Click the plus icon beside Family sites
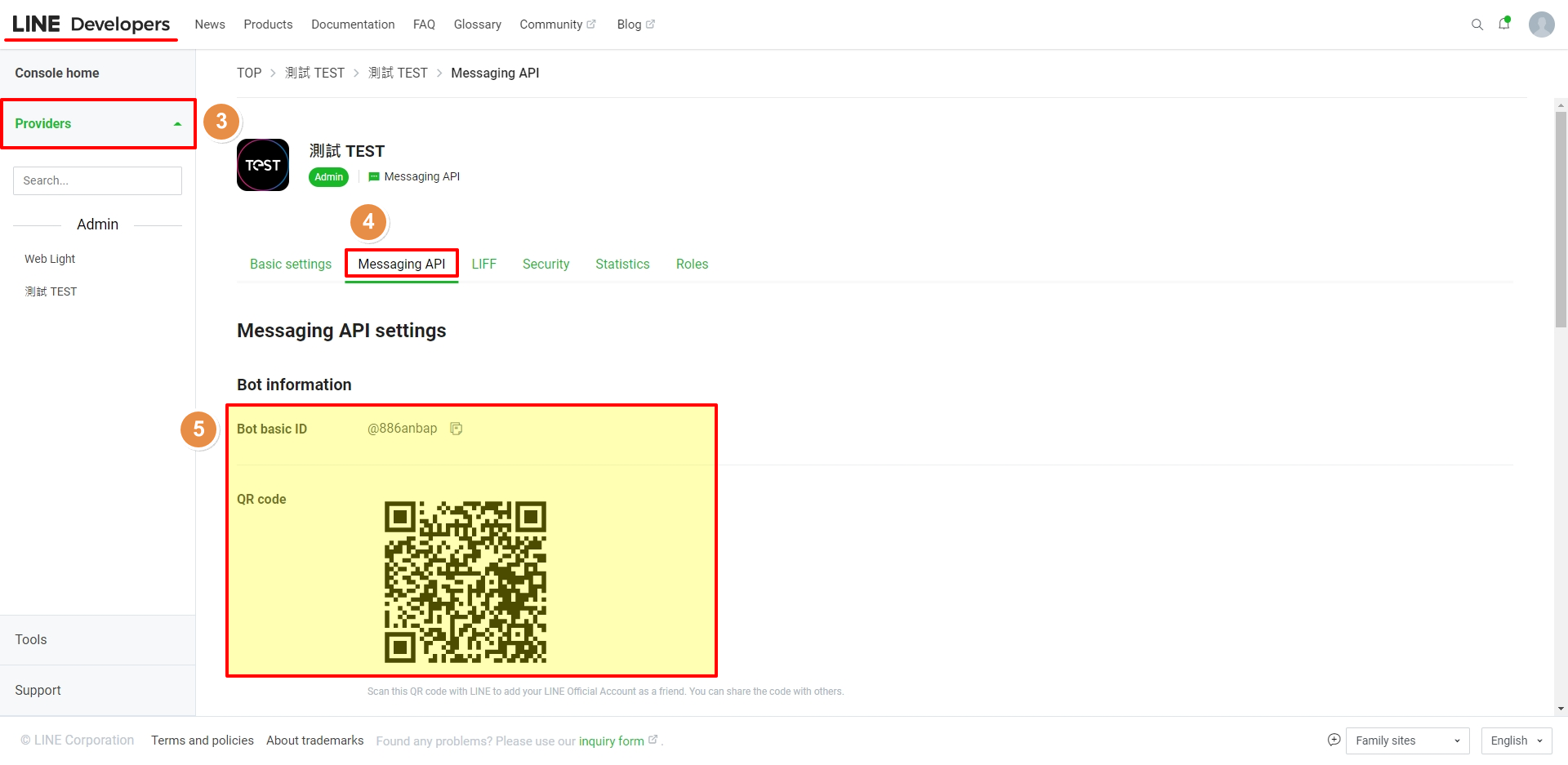 [1334, 740]
